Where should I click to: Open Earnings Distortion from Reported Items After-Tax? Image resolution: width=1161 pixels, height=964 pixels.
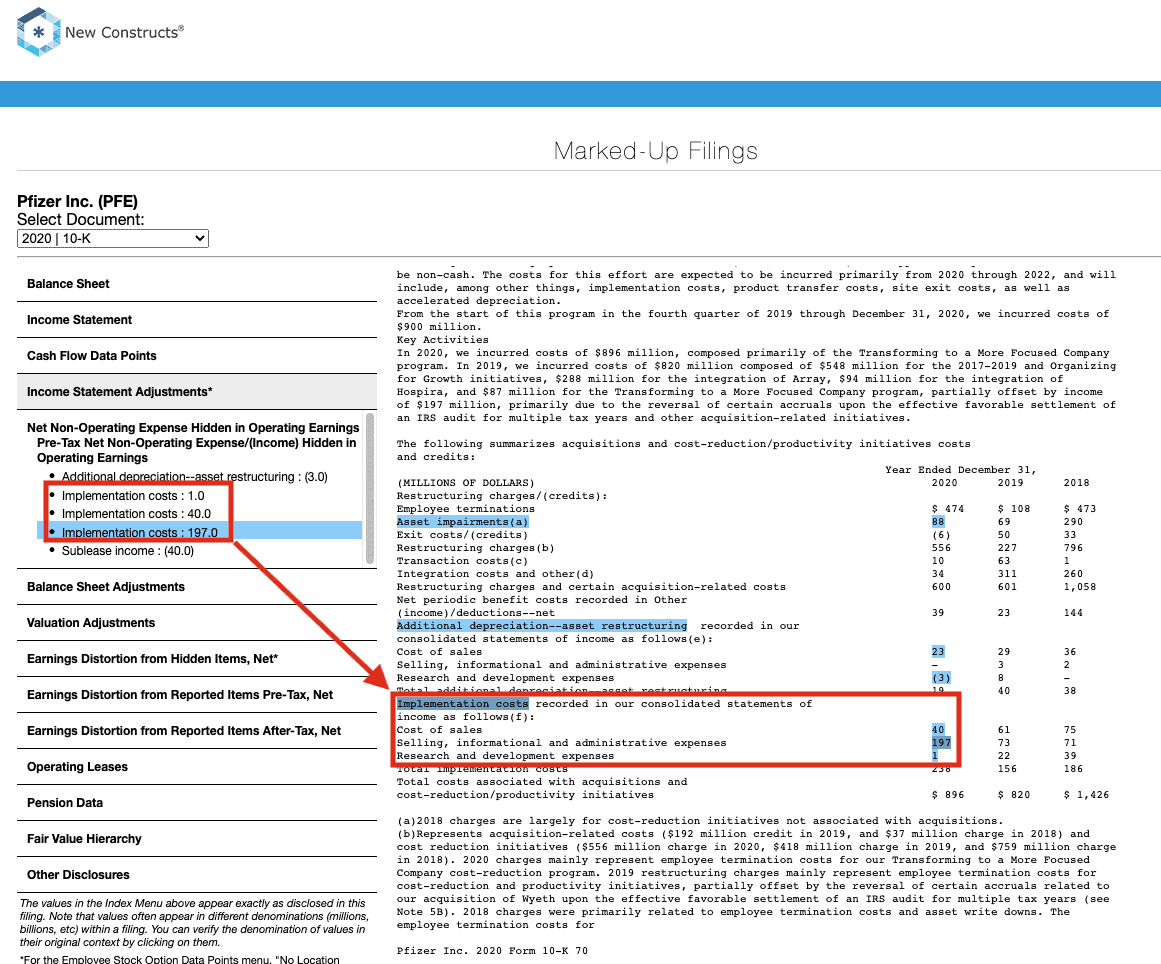[197, 731]
